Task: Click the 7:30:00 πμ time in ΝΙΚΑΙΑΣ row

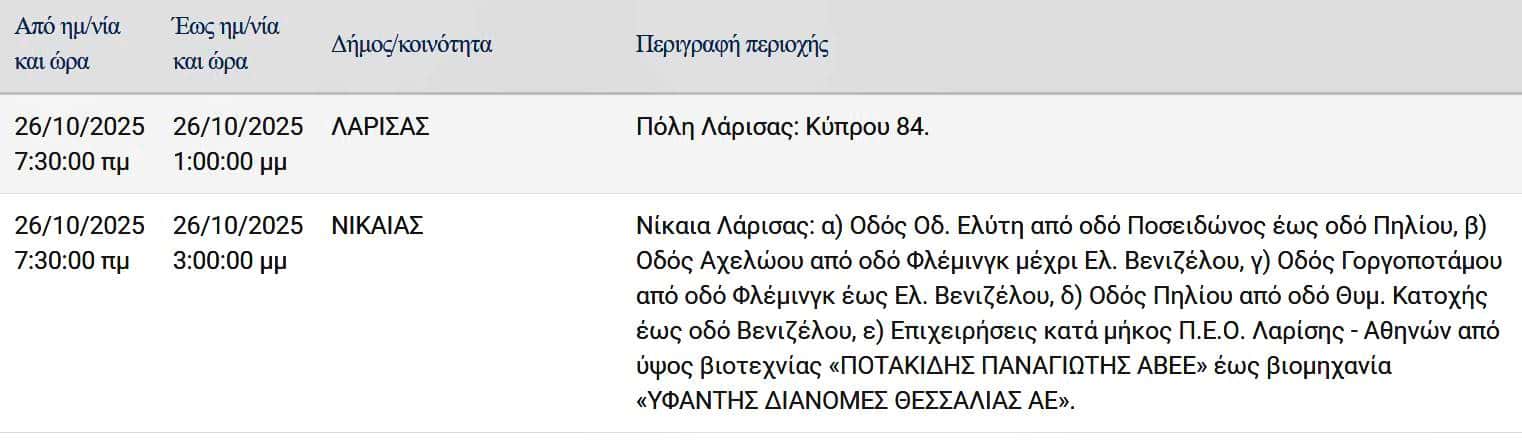Action: click(72, 262)
